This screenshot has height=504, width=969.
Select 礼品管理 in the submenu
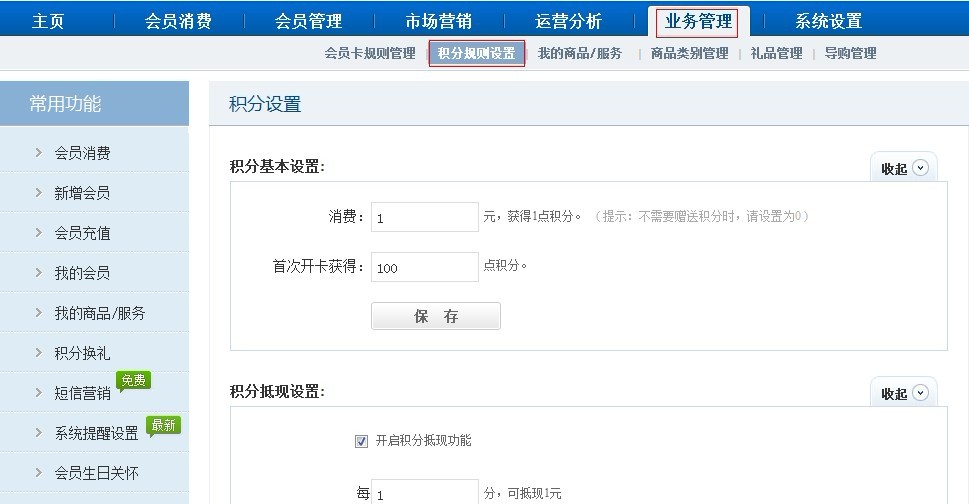pos(776,54)
